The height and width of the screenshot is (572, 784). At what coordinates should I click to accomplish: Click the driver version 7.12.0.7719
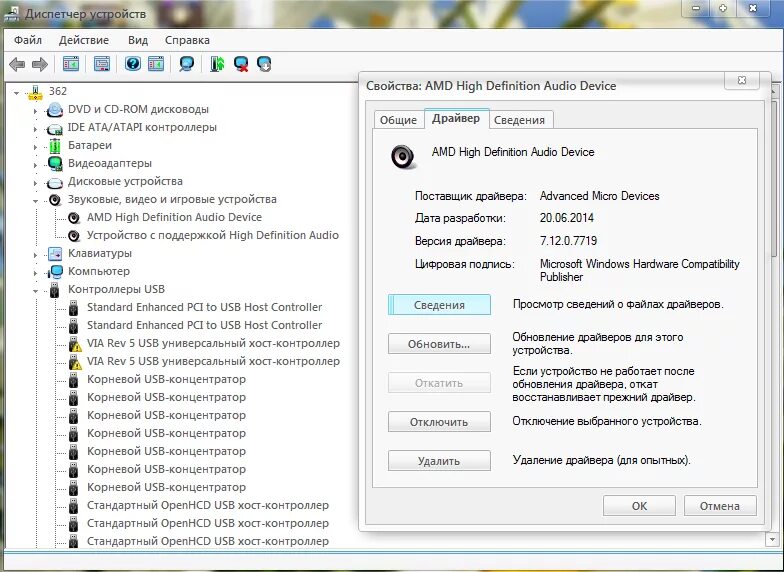[568, 241]
